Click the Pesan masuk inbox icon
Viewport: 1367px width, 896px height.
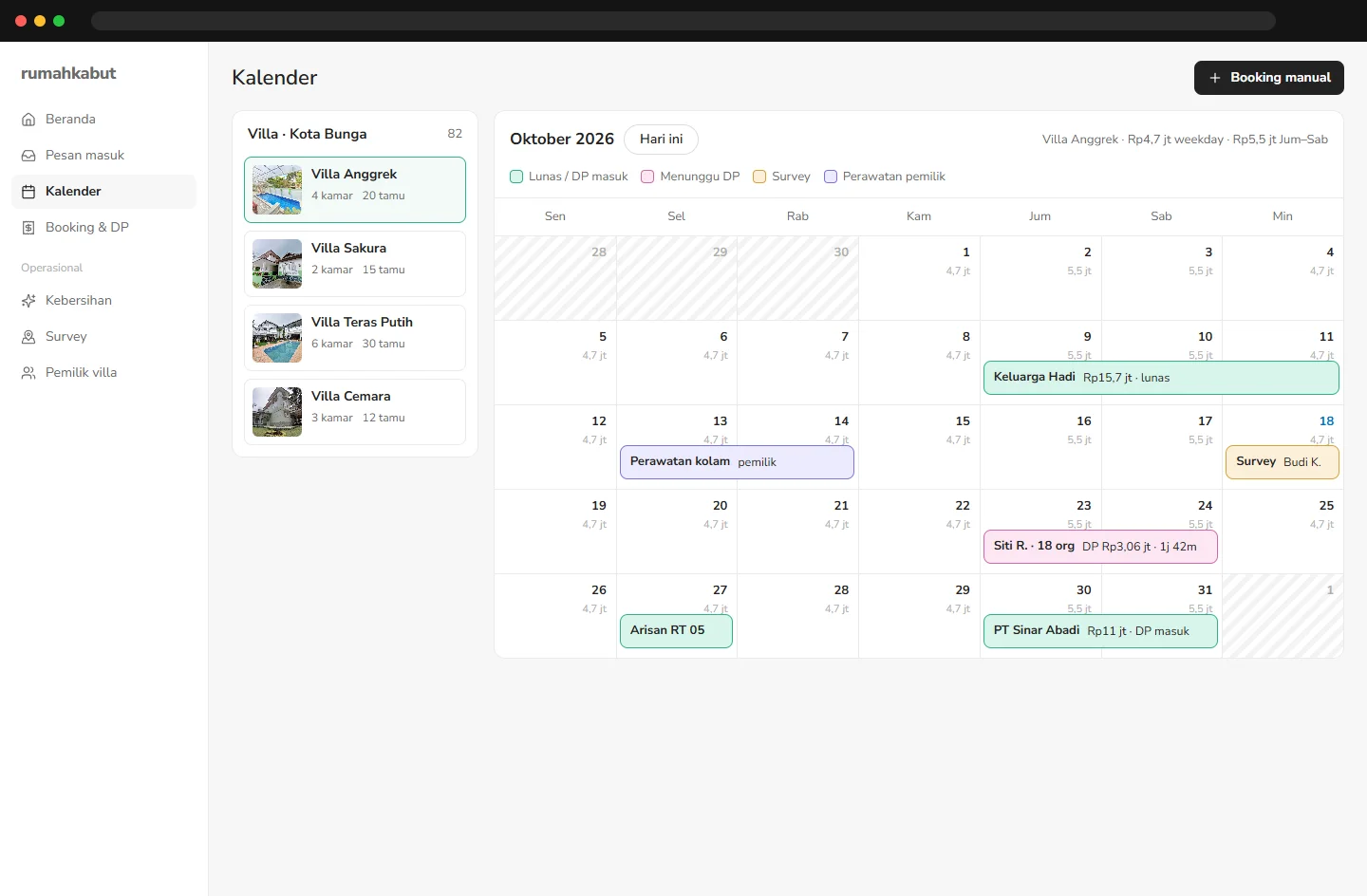click(x=28, y=156)
